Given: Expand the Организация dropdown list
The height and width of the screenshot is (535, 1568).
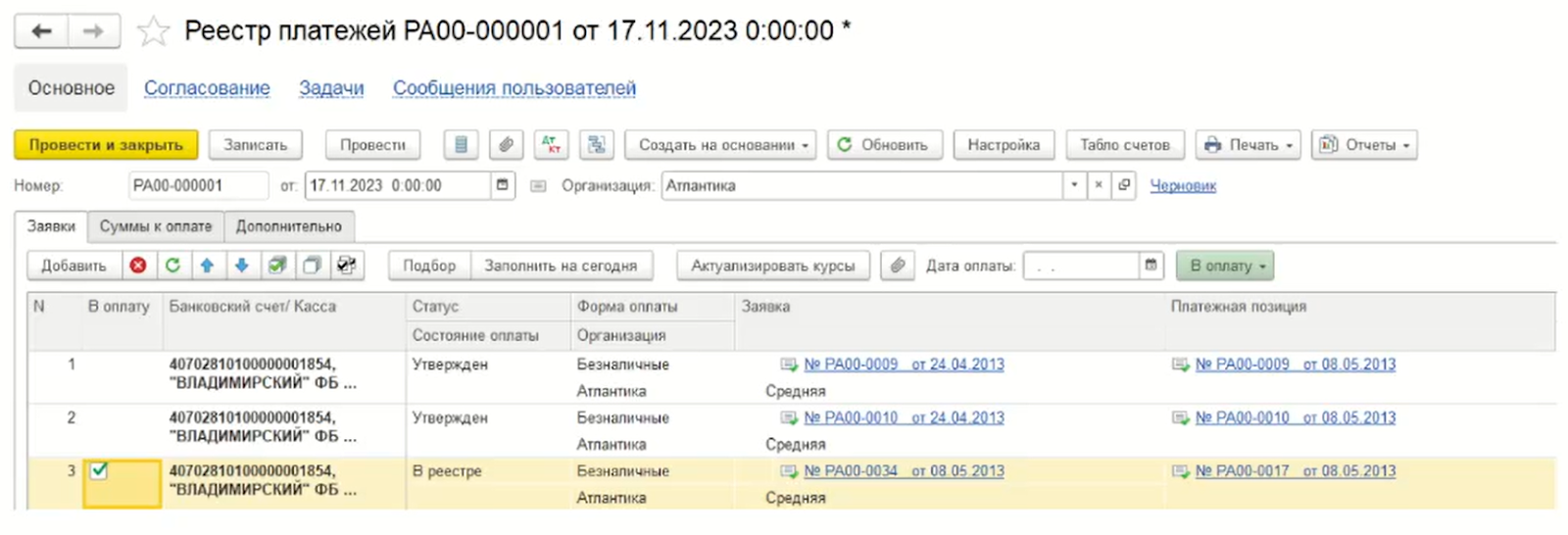Looking at the screenshot, I should pos(1074,185).
